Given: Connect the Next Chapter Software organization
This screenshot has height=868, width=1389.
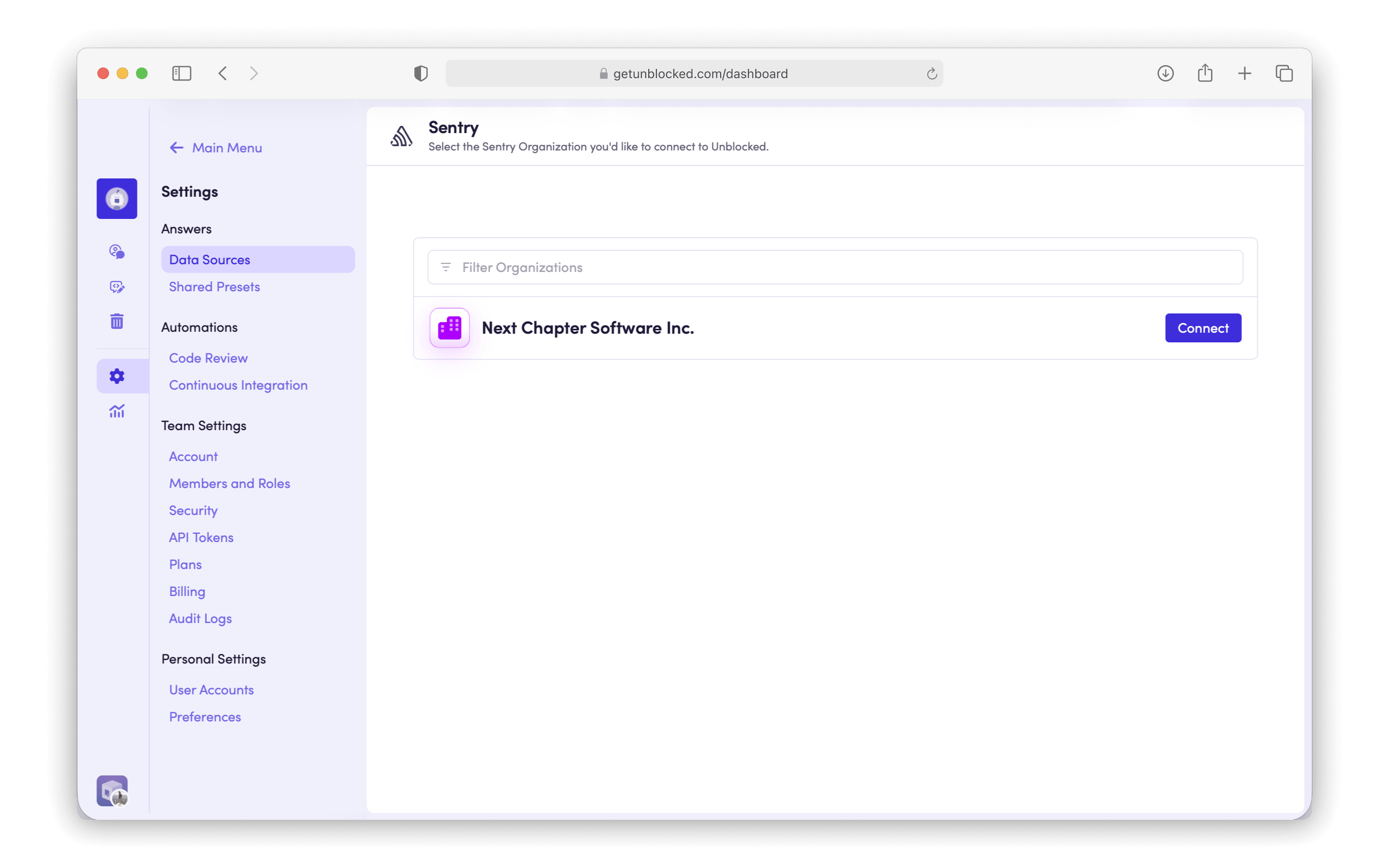Looking at the screenshot, I should [1203, 328].
